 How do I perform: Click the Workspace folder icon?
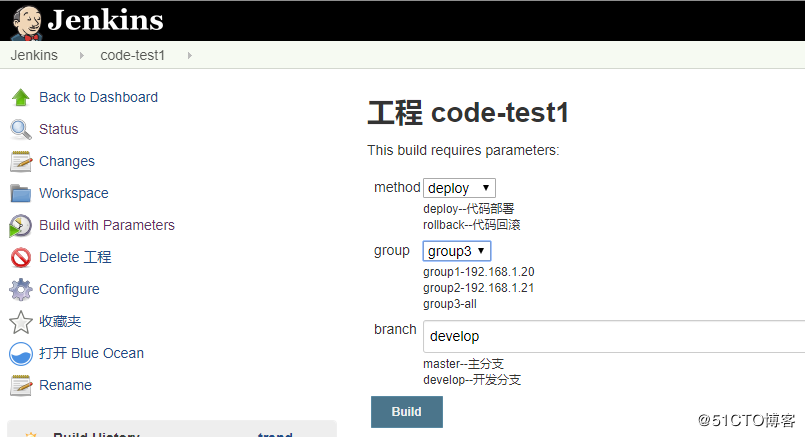(21, 194)
